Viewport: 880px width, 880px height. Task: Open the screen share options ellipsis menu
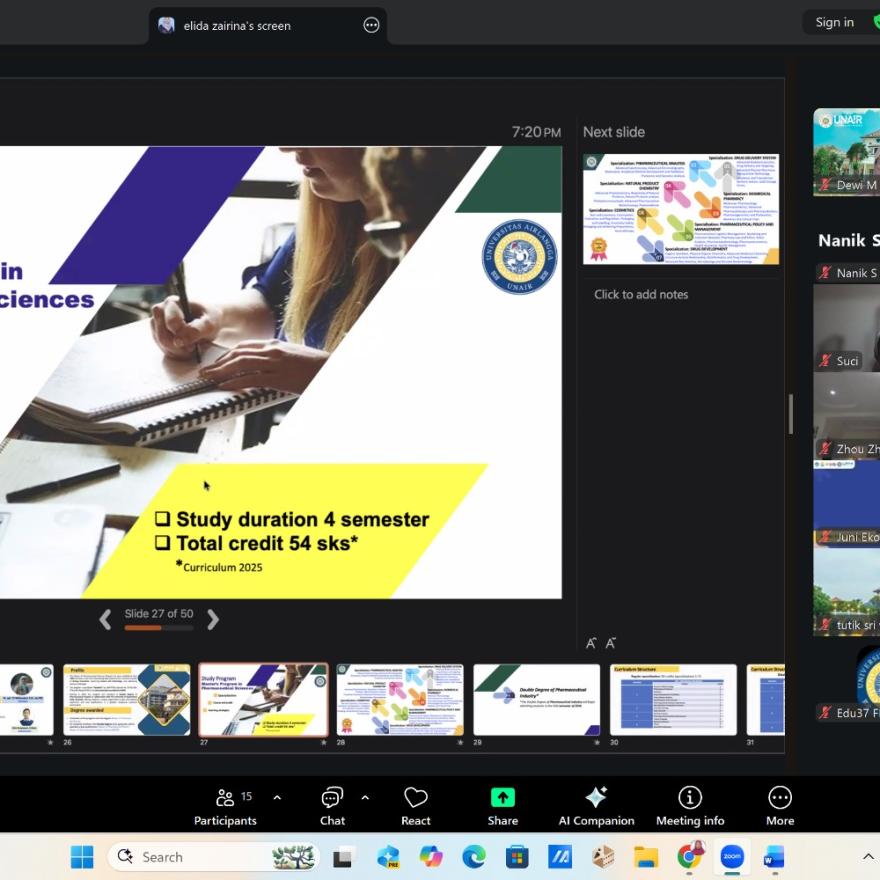(x=371, y=25)
